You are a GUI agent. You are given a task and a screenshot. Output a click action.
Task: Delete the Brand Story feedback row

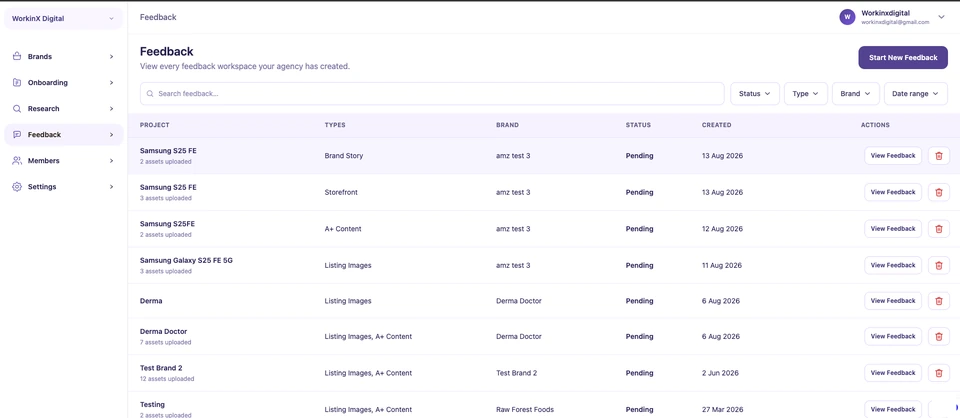pos(939,156)
